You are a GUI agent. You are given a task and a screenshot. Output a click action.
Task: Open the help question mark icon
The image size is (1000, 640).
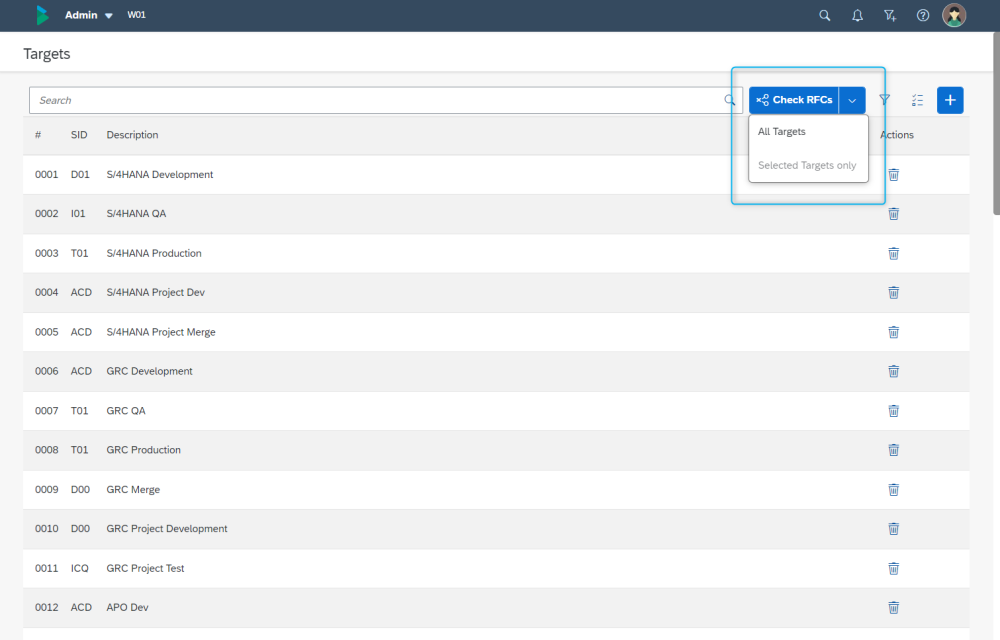923,15
